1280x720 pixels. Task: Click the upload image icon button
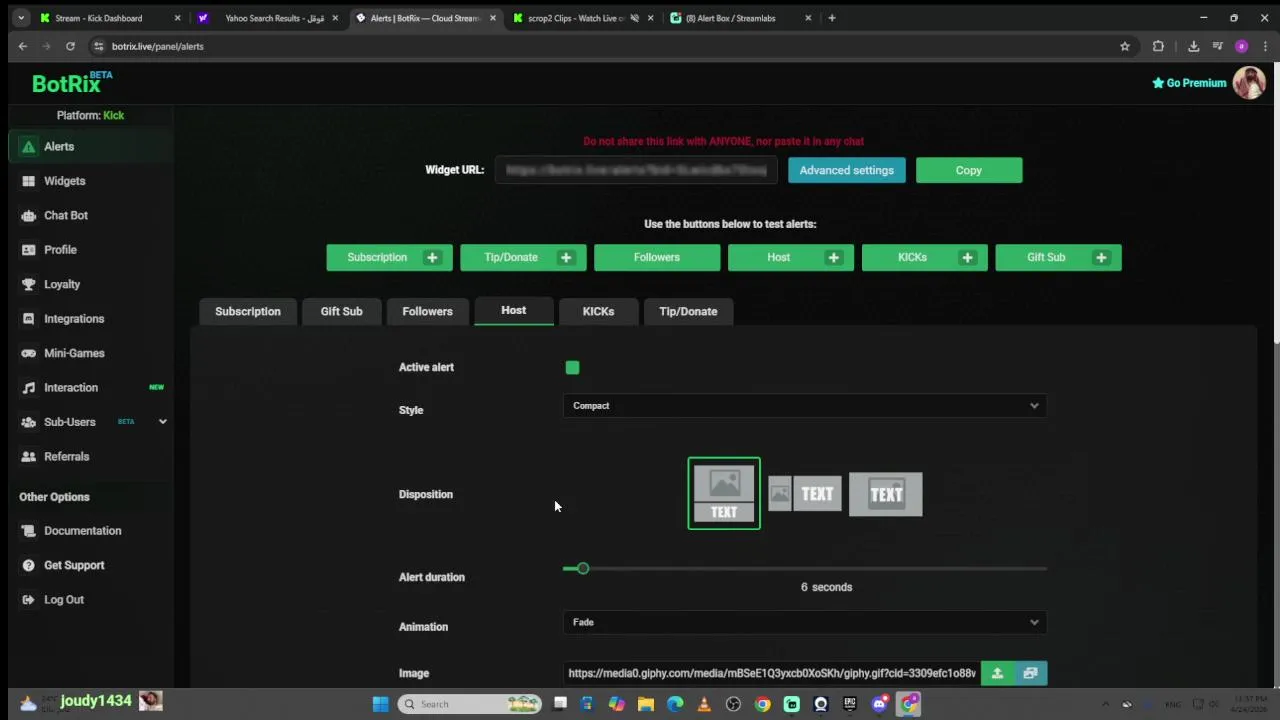click(x=997, y=674)
